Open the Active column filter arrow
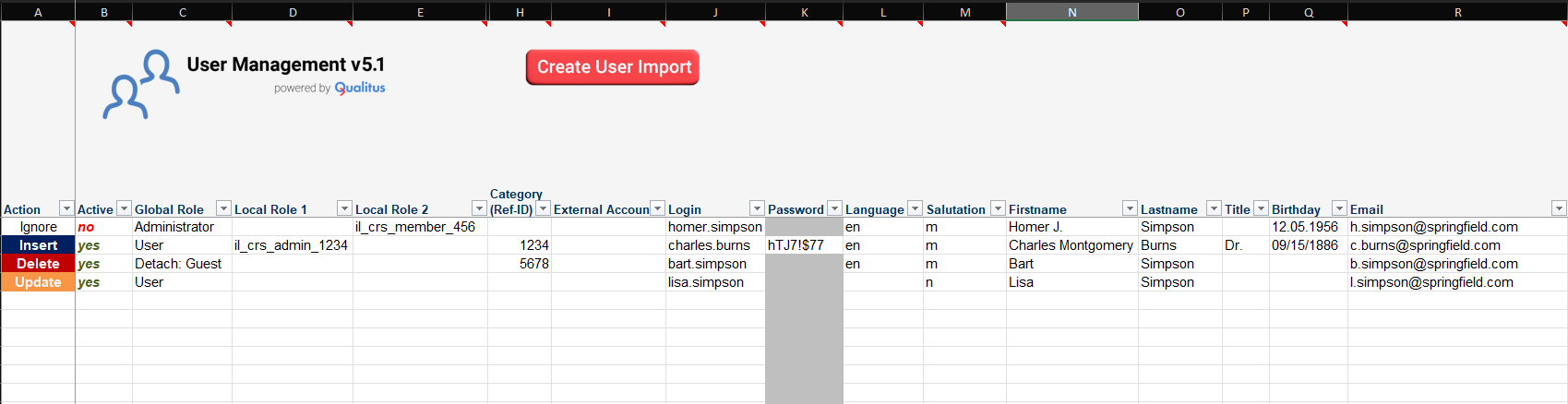The width and height of the screenshot is (1568, 404). 125,209
